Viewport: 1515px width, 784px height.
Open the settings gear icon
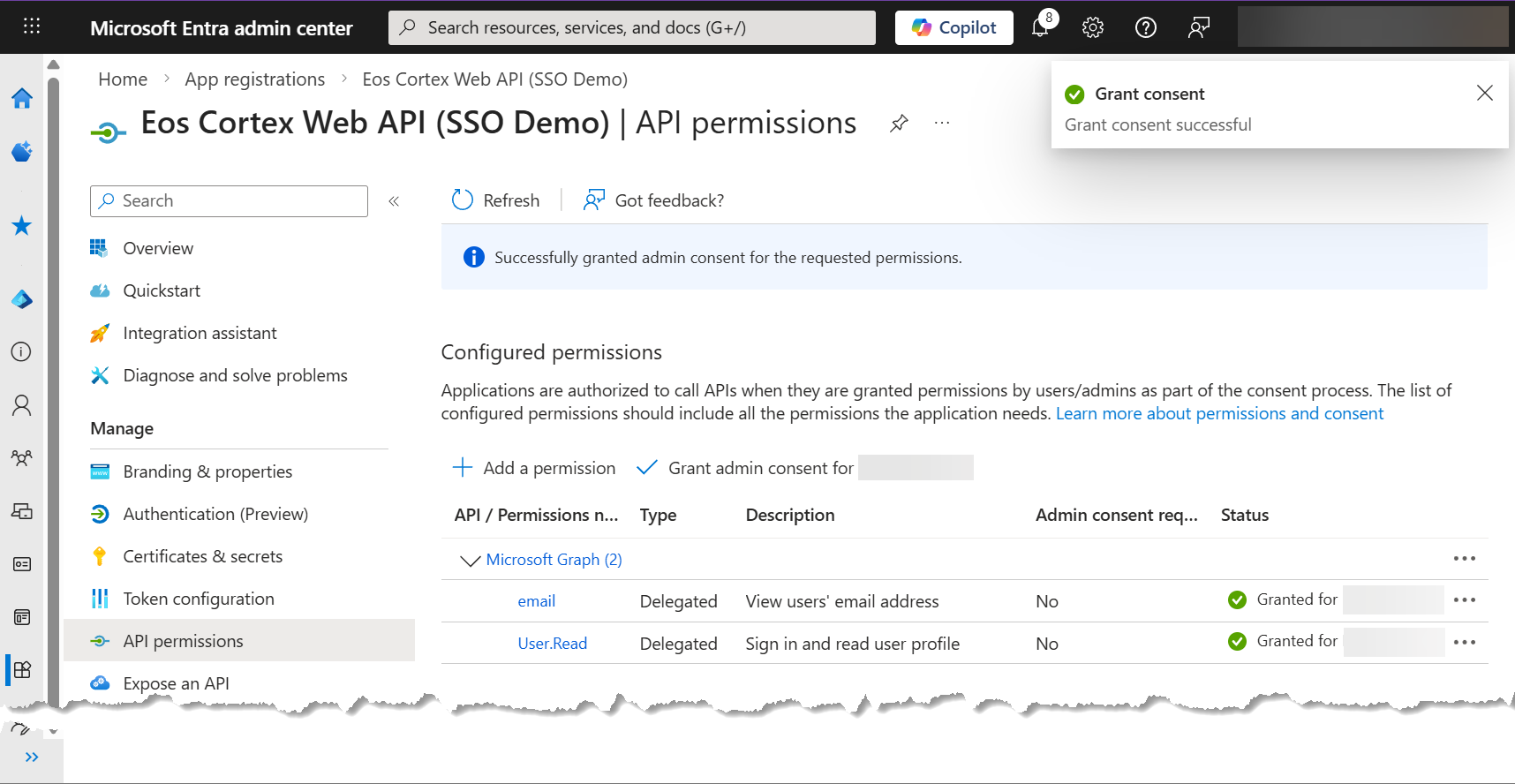(x=1093, y=28)
